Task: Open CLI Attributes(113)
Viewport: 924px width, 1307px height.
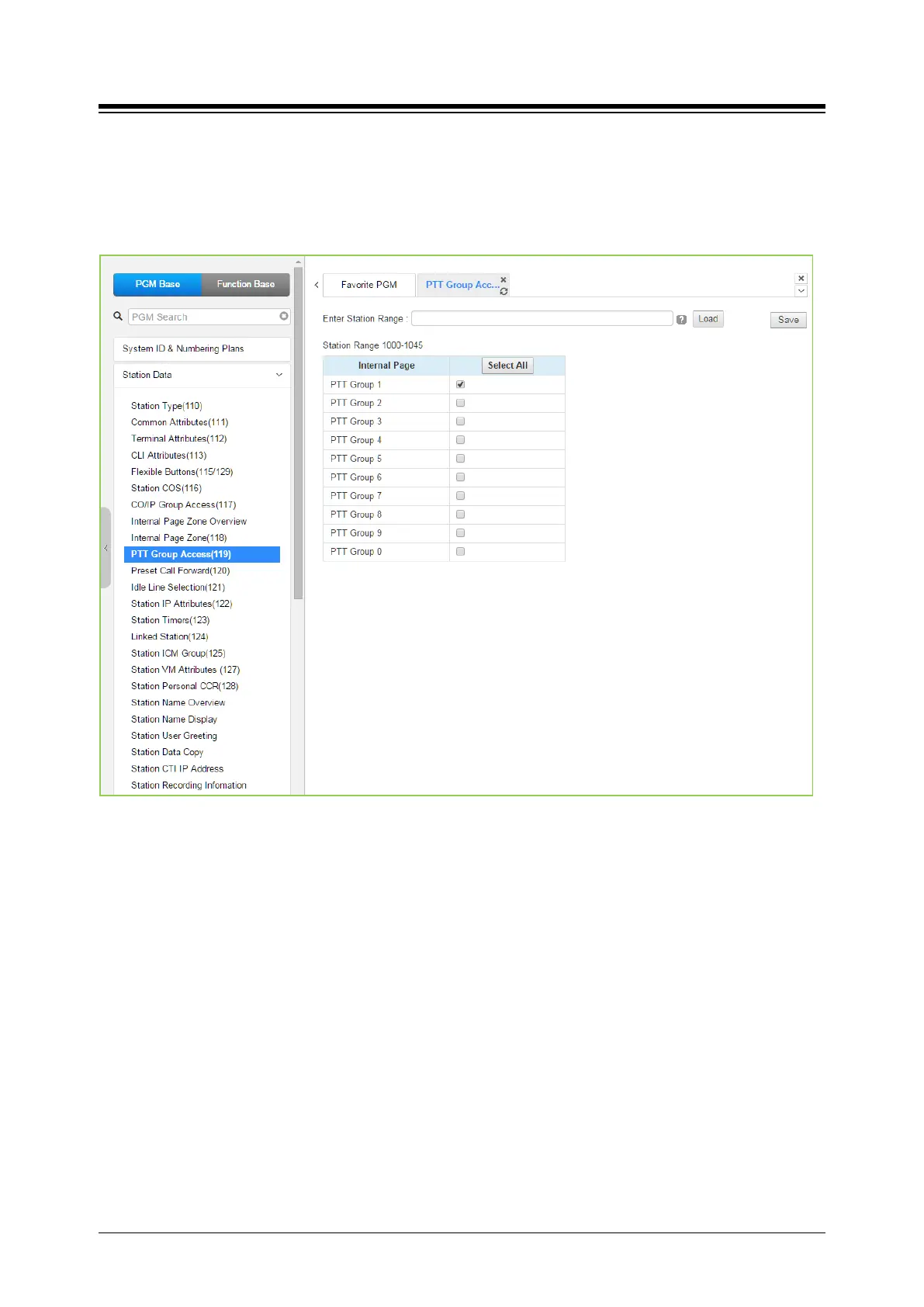Action: tap(169, 456)
